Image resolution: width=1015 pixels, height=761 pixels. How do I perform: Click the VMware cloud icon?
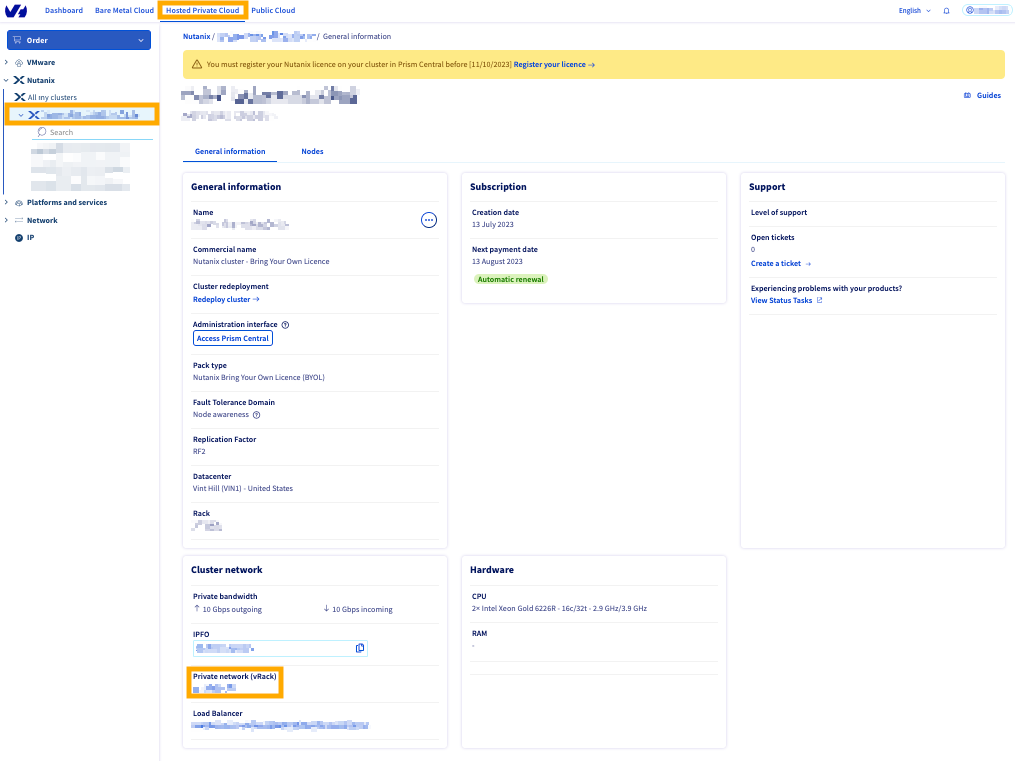tap(19, 63)
